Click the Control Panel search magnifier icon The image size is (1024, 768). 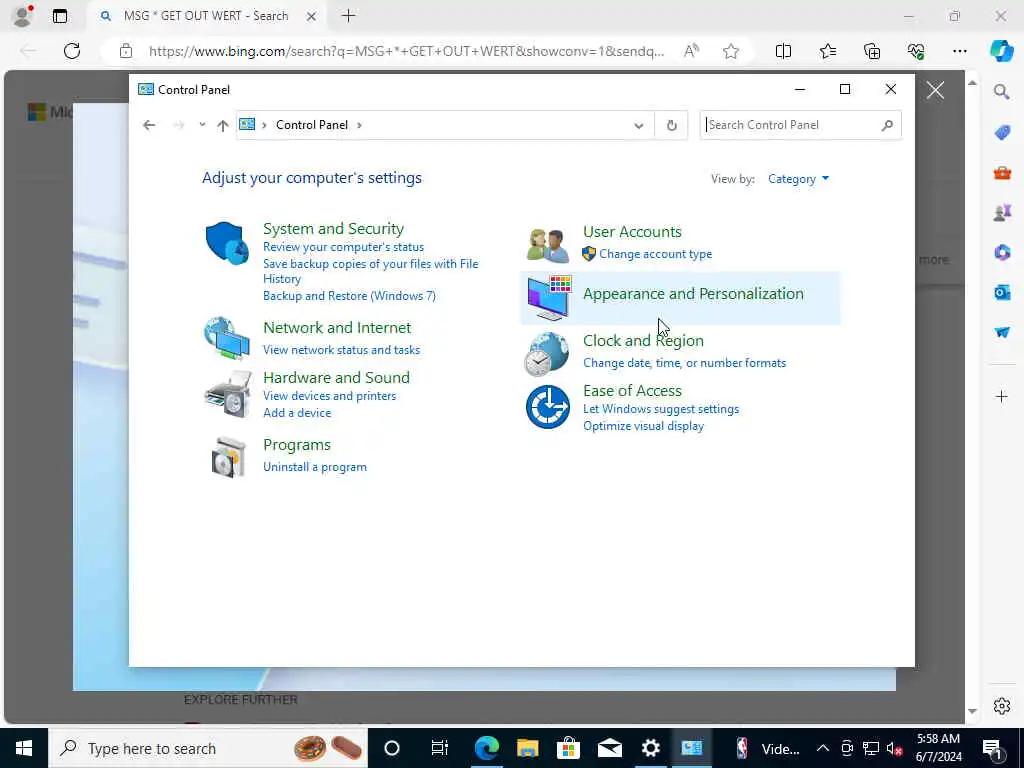(x=886, y=125)
